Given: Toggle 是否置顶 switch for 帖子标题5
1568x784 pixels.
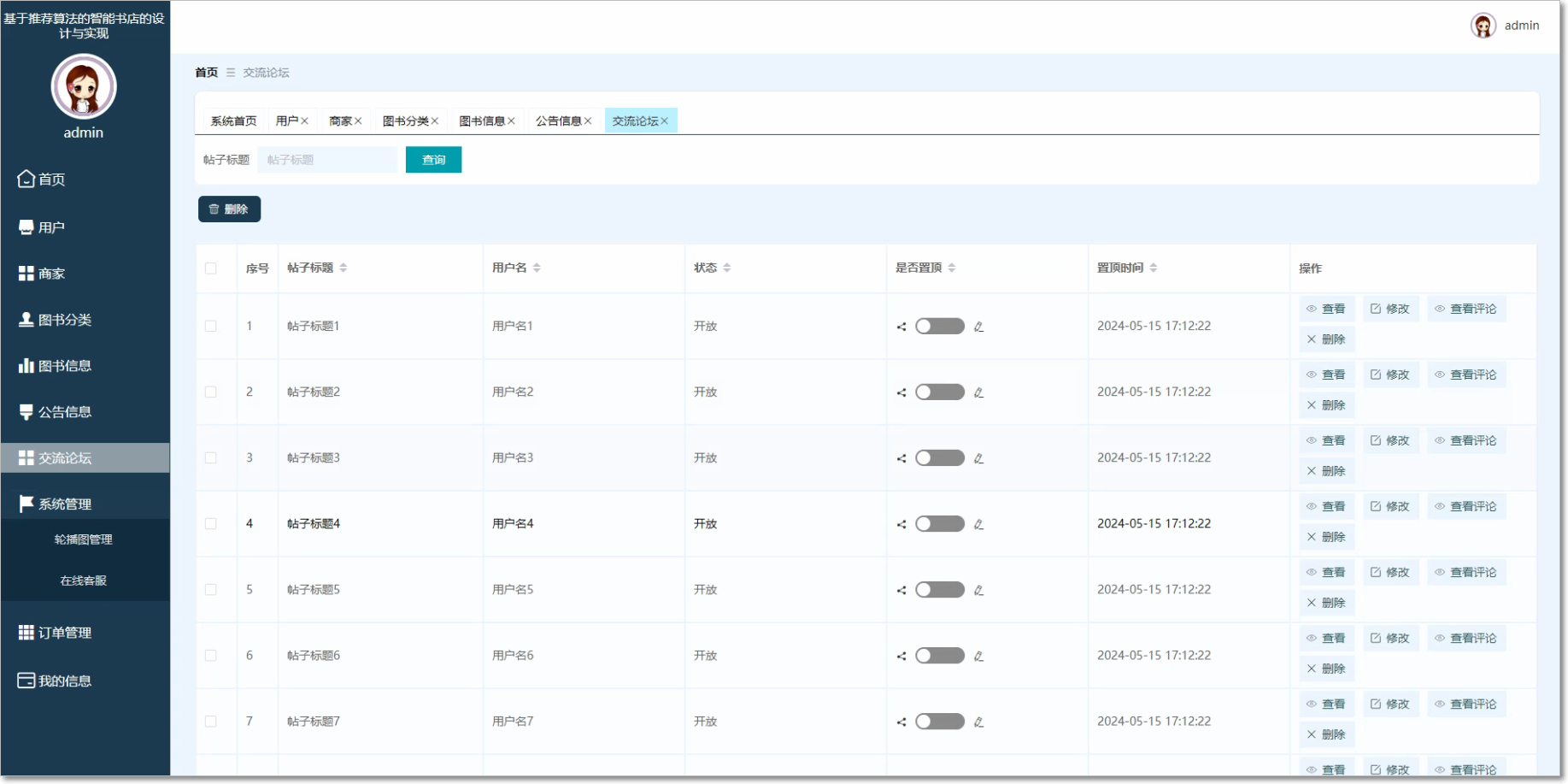Looking at the screenshot, I should (940, 589).
